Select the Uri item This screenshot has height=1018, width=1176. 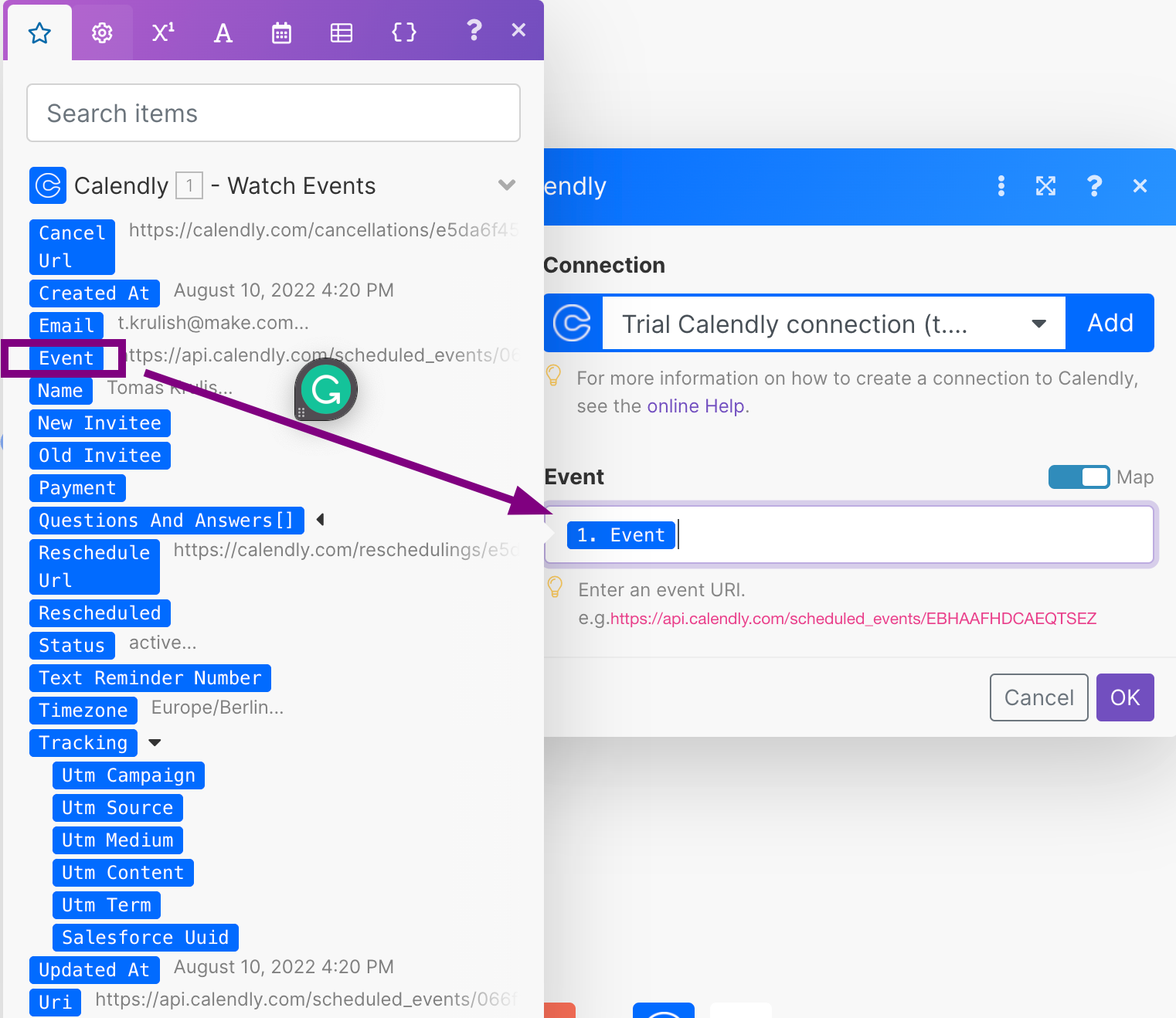tap(55, 1003)
